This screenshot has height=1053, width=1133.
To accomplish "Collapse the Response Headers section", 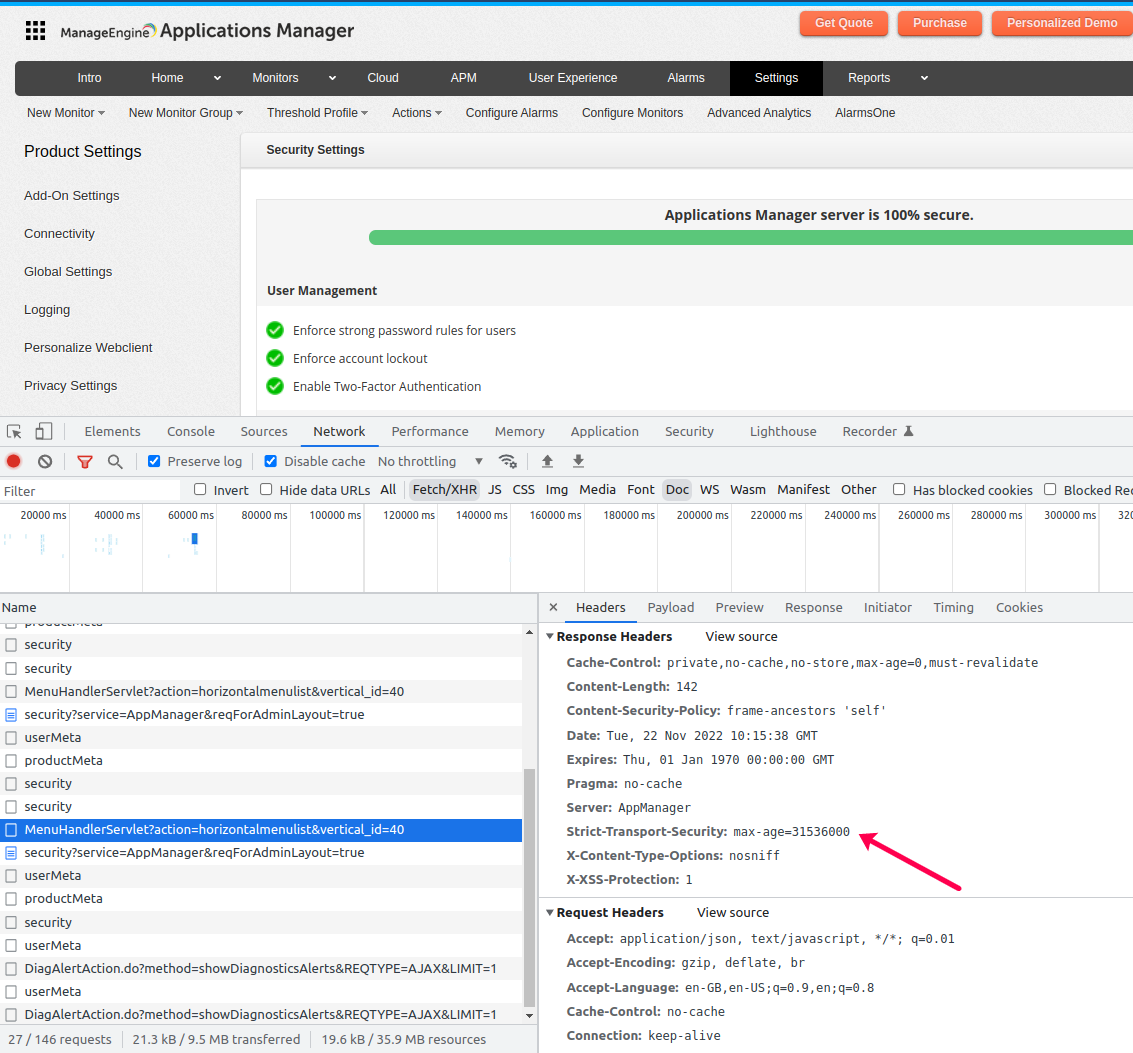I will click(x=549, y=637).
